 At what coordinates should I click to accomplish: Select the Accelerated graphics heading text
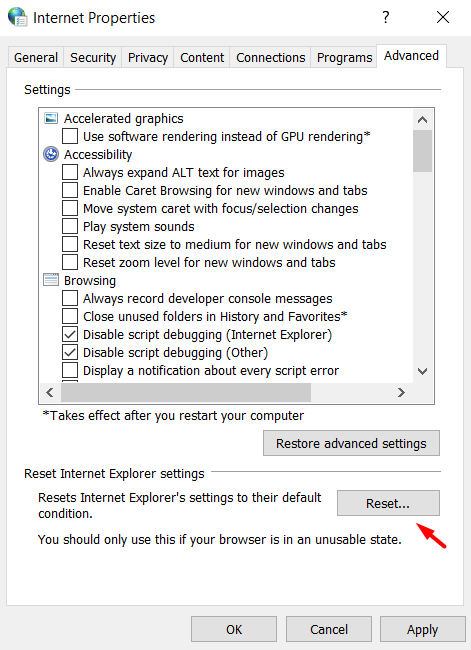124,119
